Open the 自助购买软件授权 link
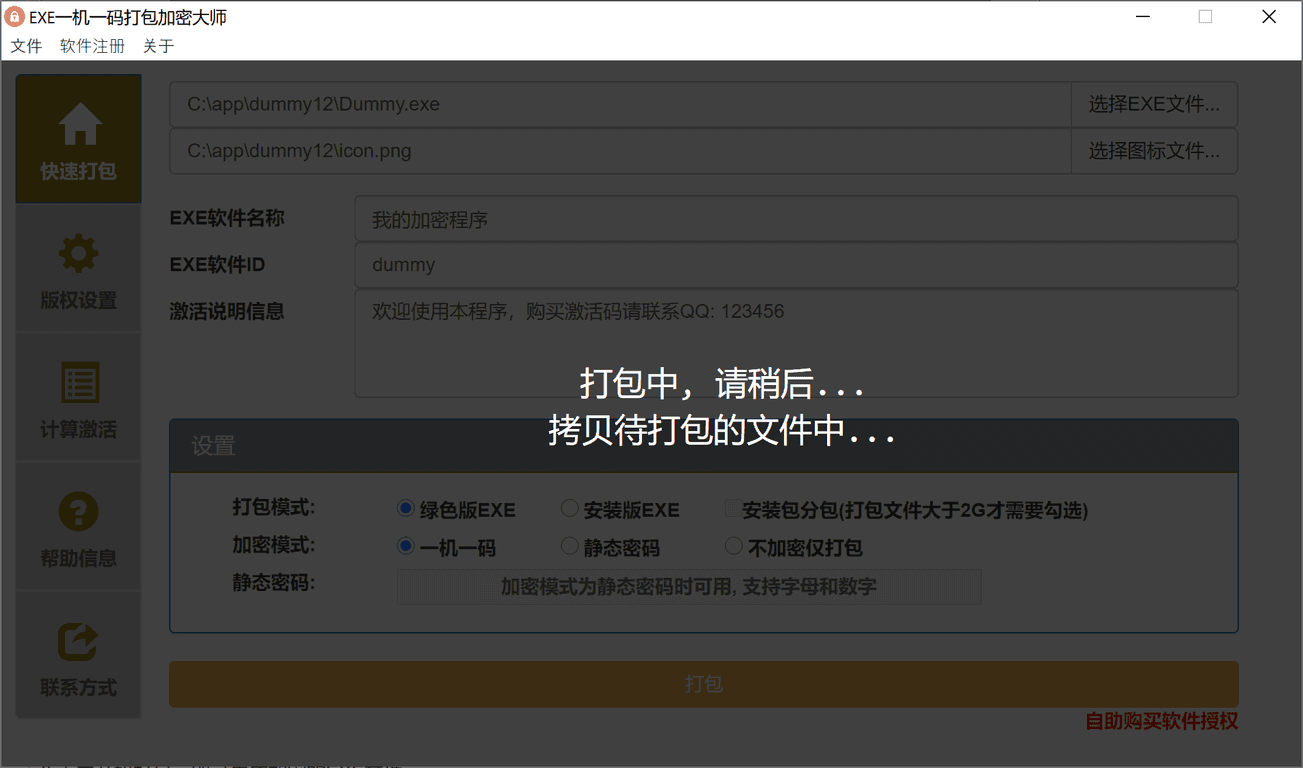 click(x=1161, y=721)
